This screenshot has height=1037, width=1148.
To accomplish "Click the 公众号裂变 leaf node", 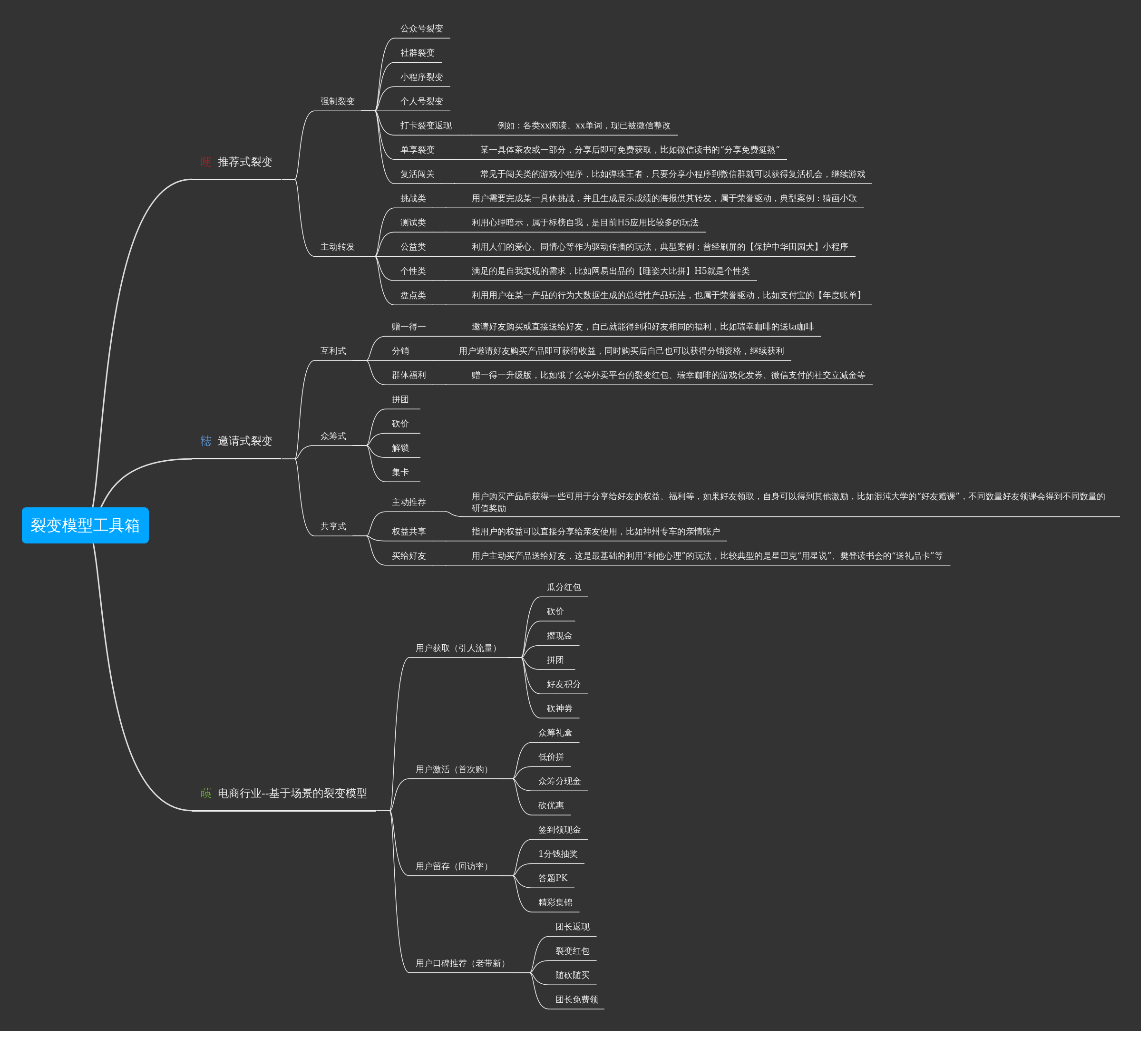I will pos(421,29).
